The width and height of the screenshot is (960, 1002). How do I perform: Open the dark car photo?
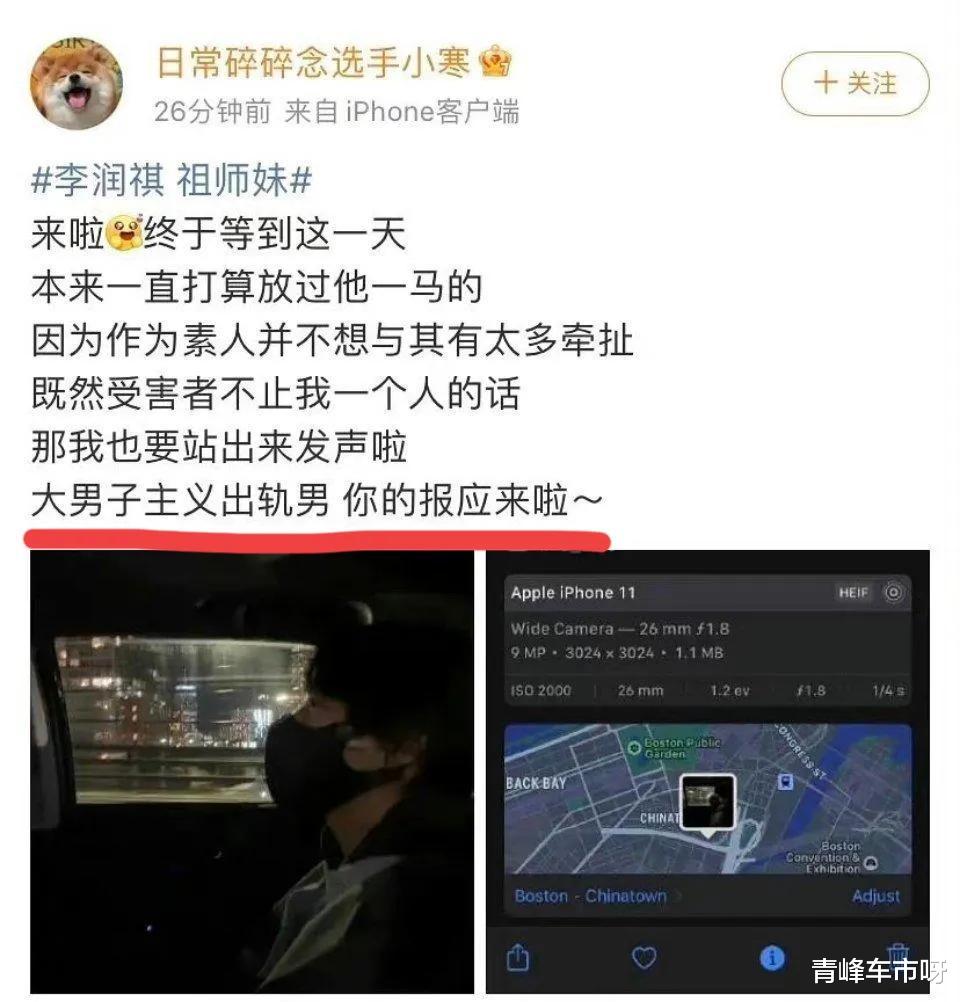252,771
